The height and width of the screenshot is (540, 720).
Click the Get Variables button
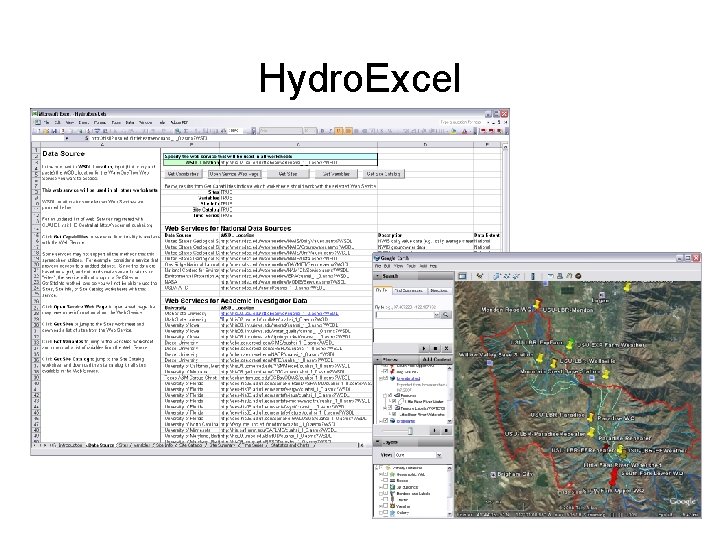click(336, 174)
